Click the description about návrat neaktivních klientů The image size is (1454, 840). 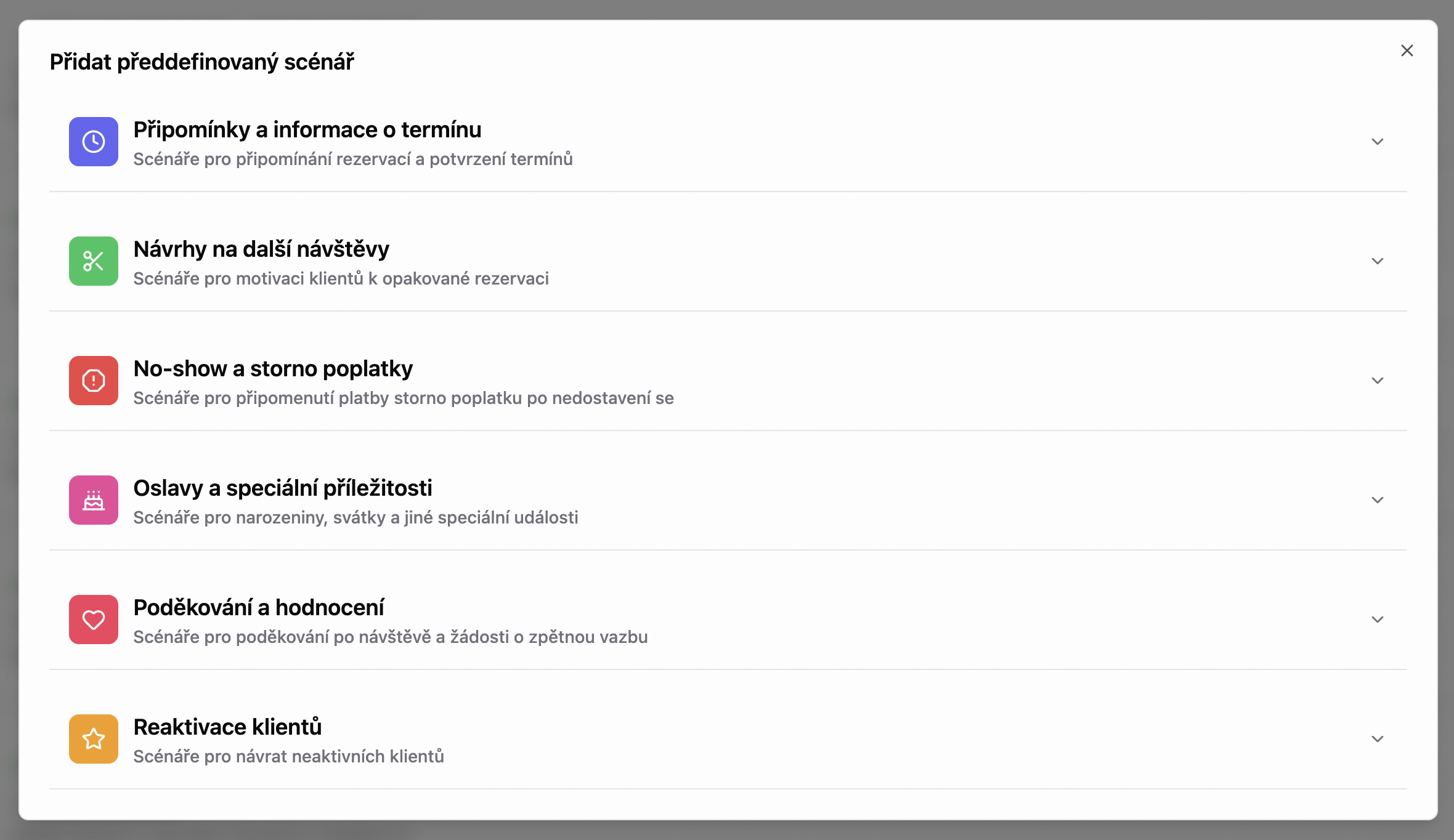click(288, 756)
